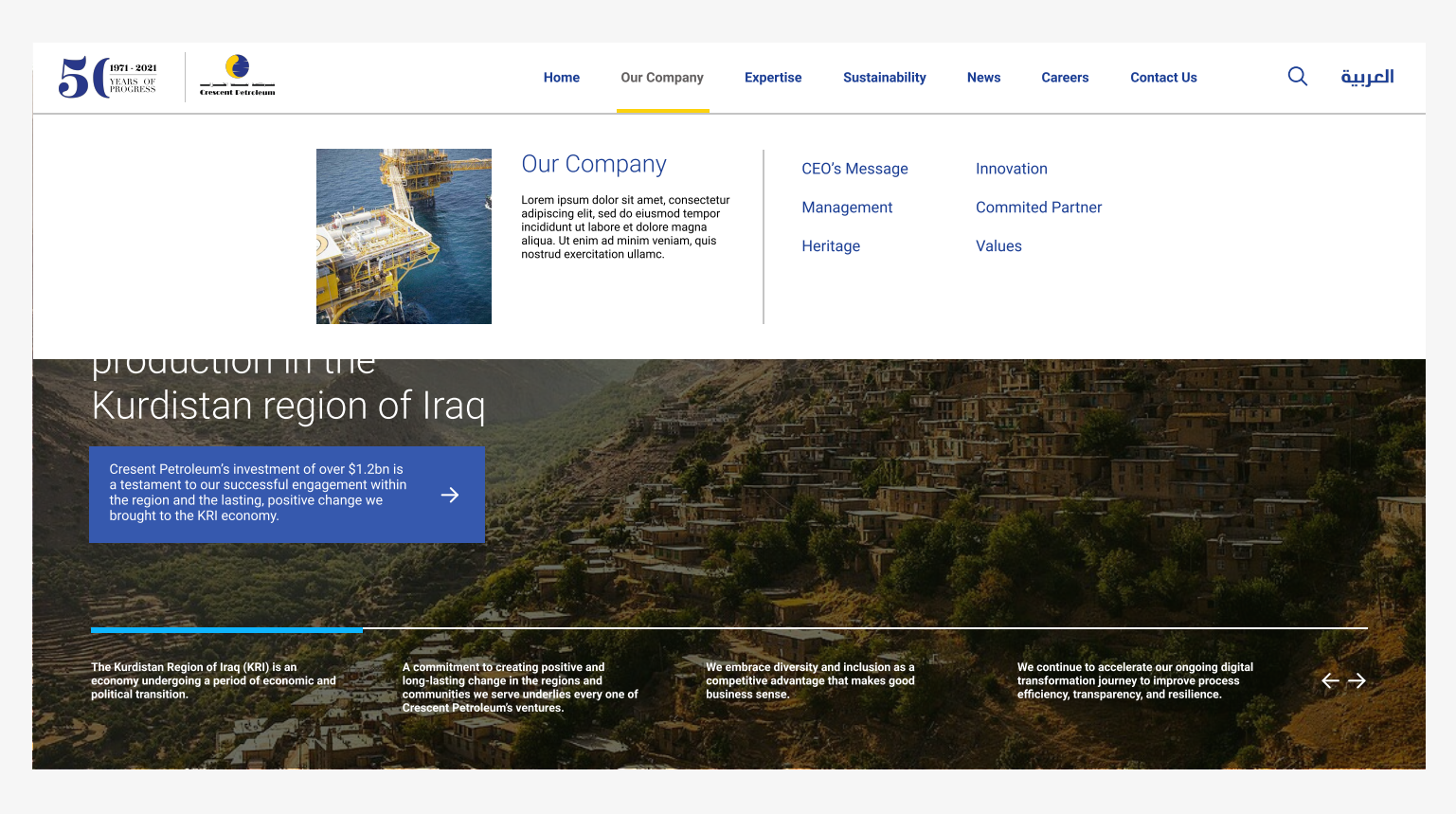The height and width of the screenshot is (814, 1456).
Task: Click the blue carousel progress bar segment
Action: (x=226, y=629)
